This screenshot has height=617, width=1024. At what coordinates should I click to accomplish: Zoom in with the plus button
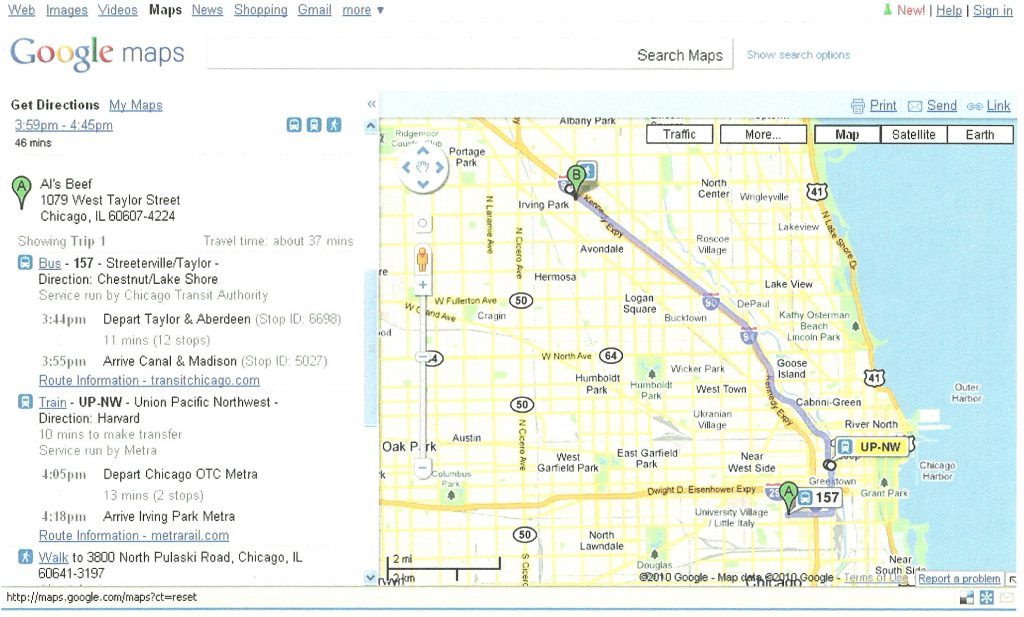click(423, 285)
